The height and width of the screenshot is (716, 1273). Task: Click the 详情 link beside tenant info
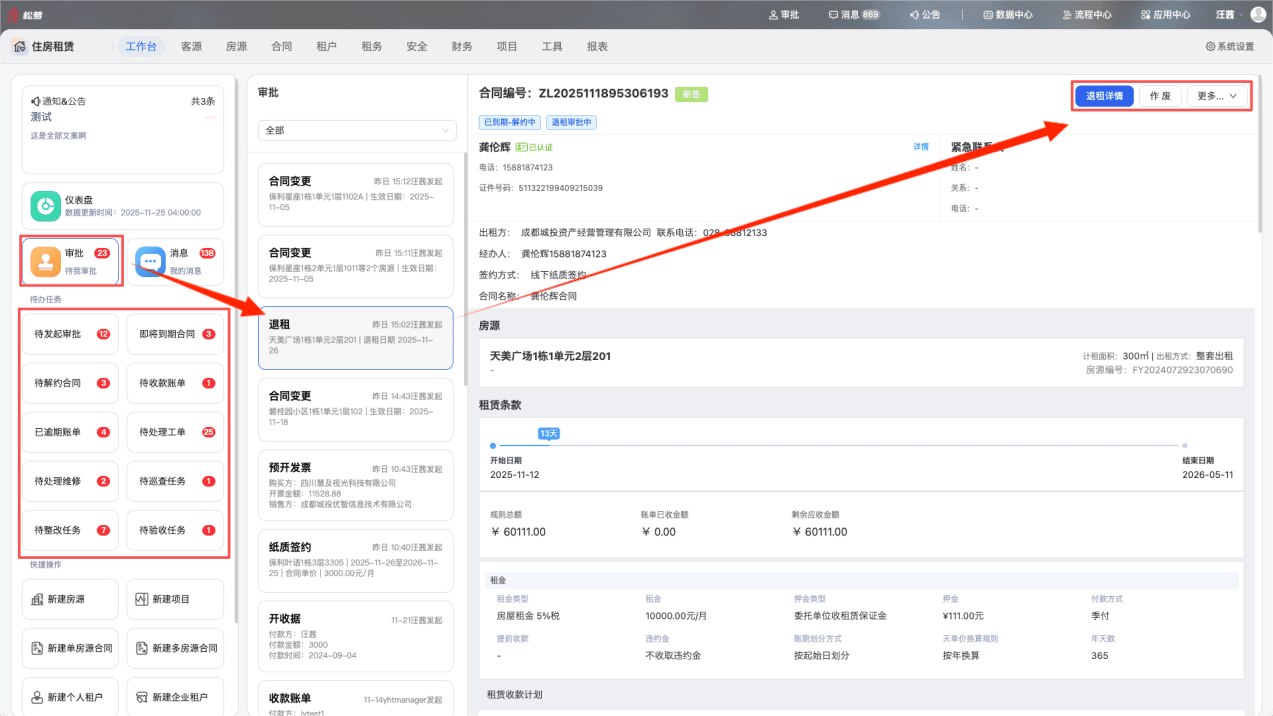point(921,147)
